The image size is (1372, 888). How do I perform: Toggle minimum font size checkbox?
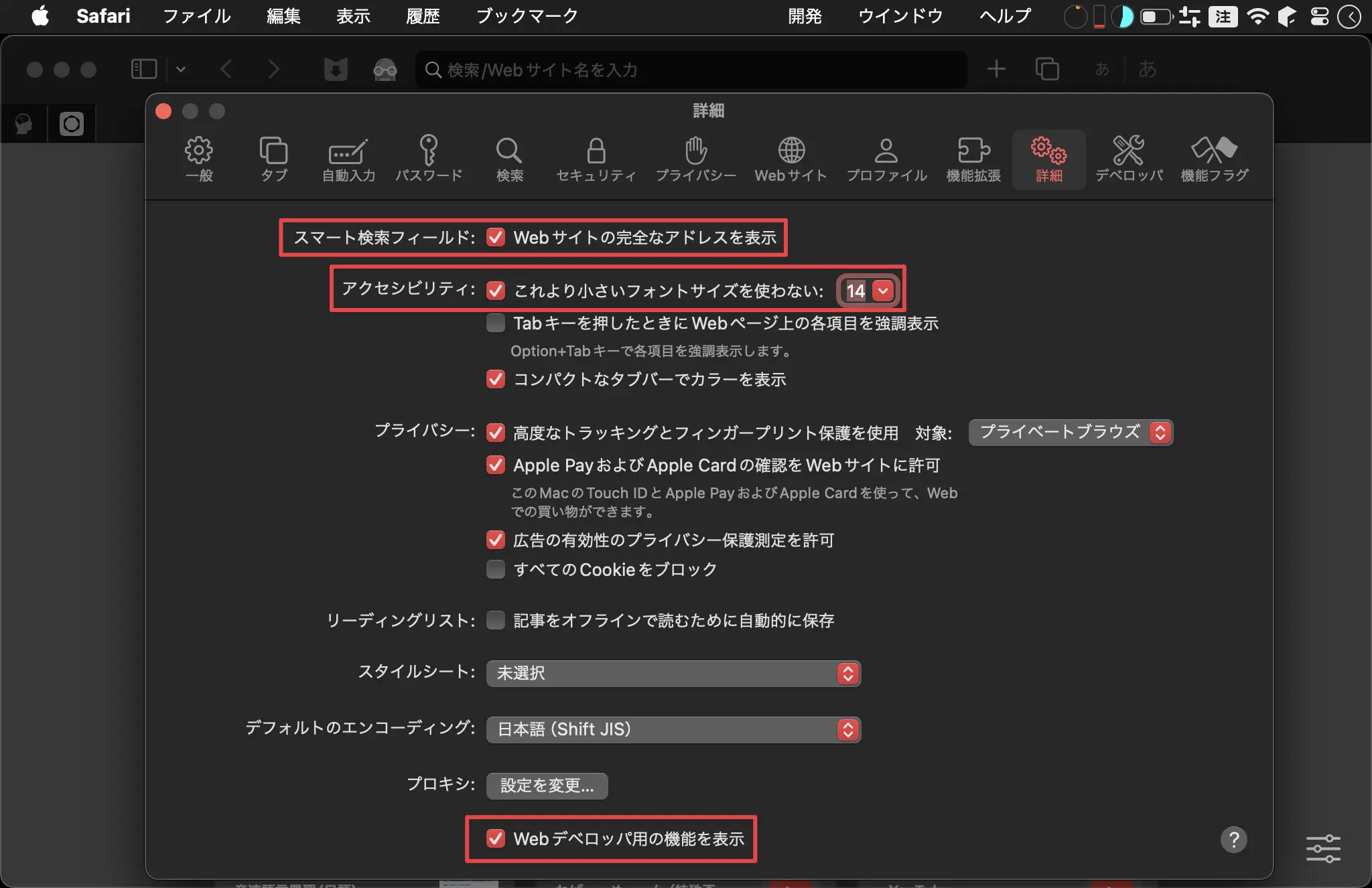496,290
